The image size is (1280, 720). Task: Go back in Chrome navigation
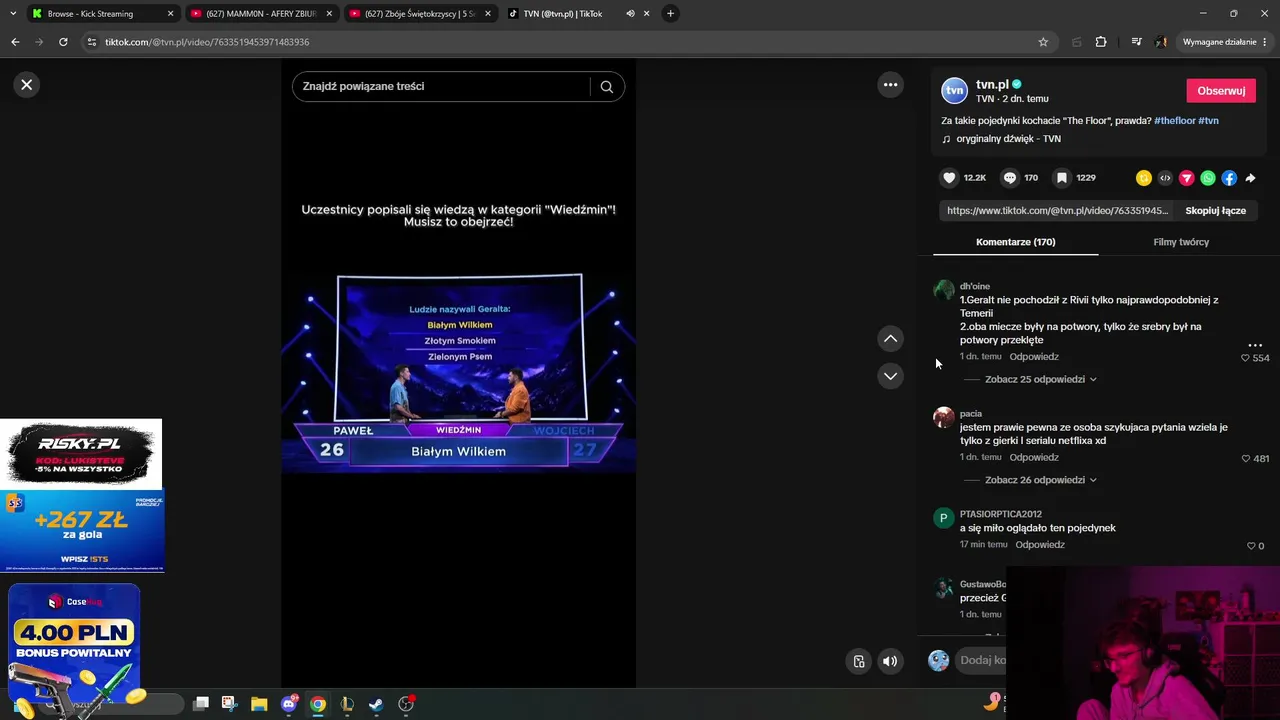coord(15,42)
